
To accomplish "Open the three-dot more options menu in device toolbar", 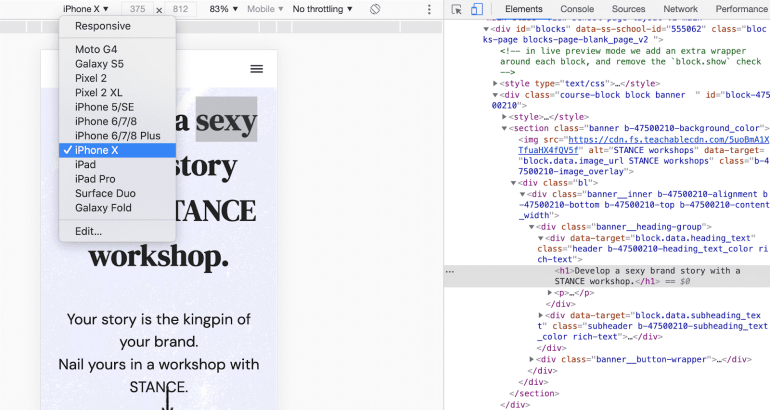I will coord(429,9).
